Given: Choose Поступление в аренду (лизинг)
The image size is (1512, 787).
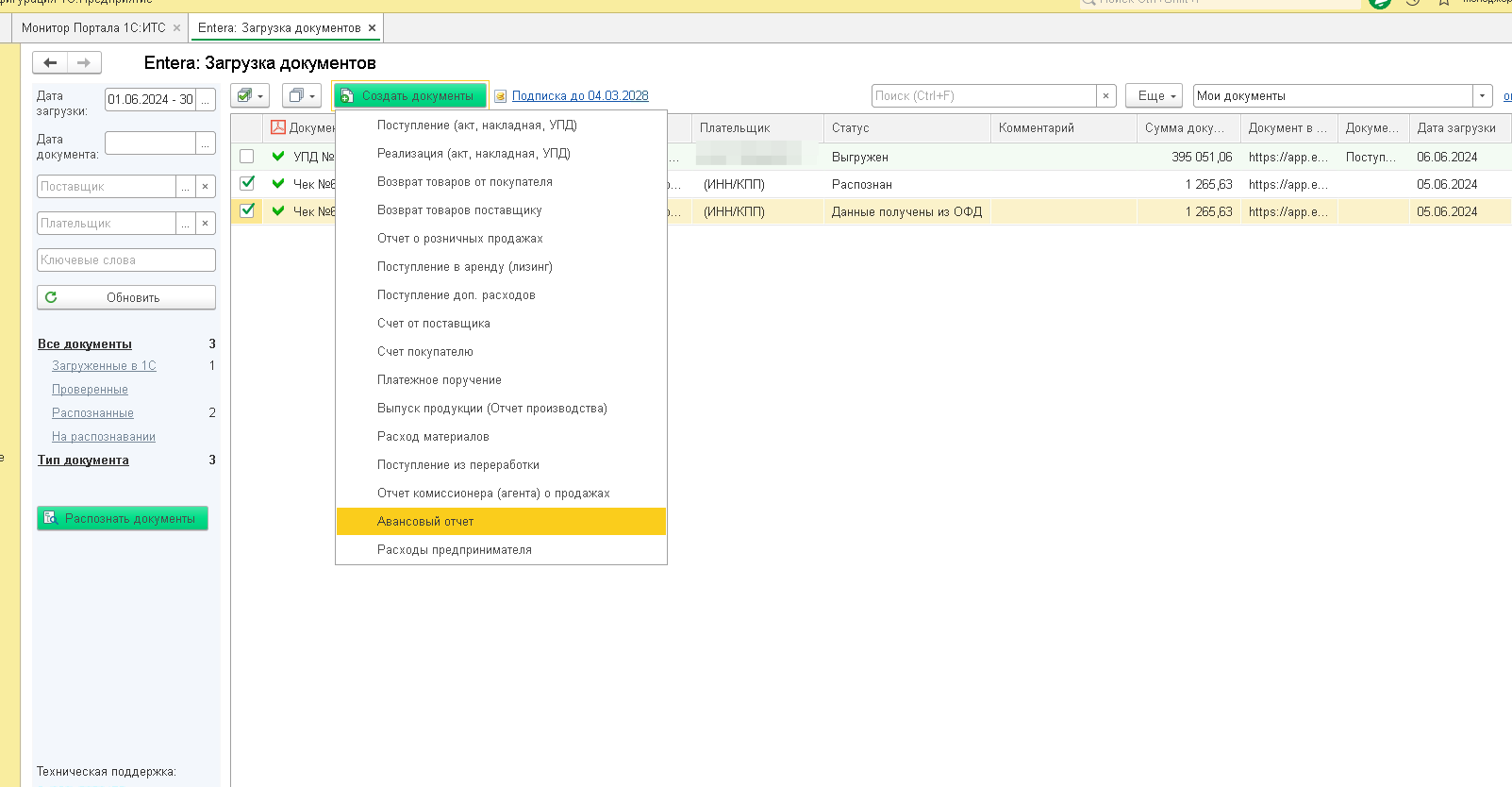Looking at the screenshot, I should point(501,266).
